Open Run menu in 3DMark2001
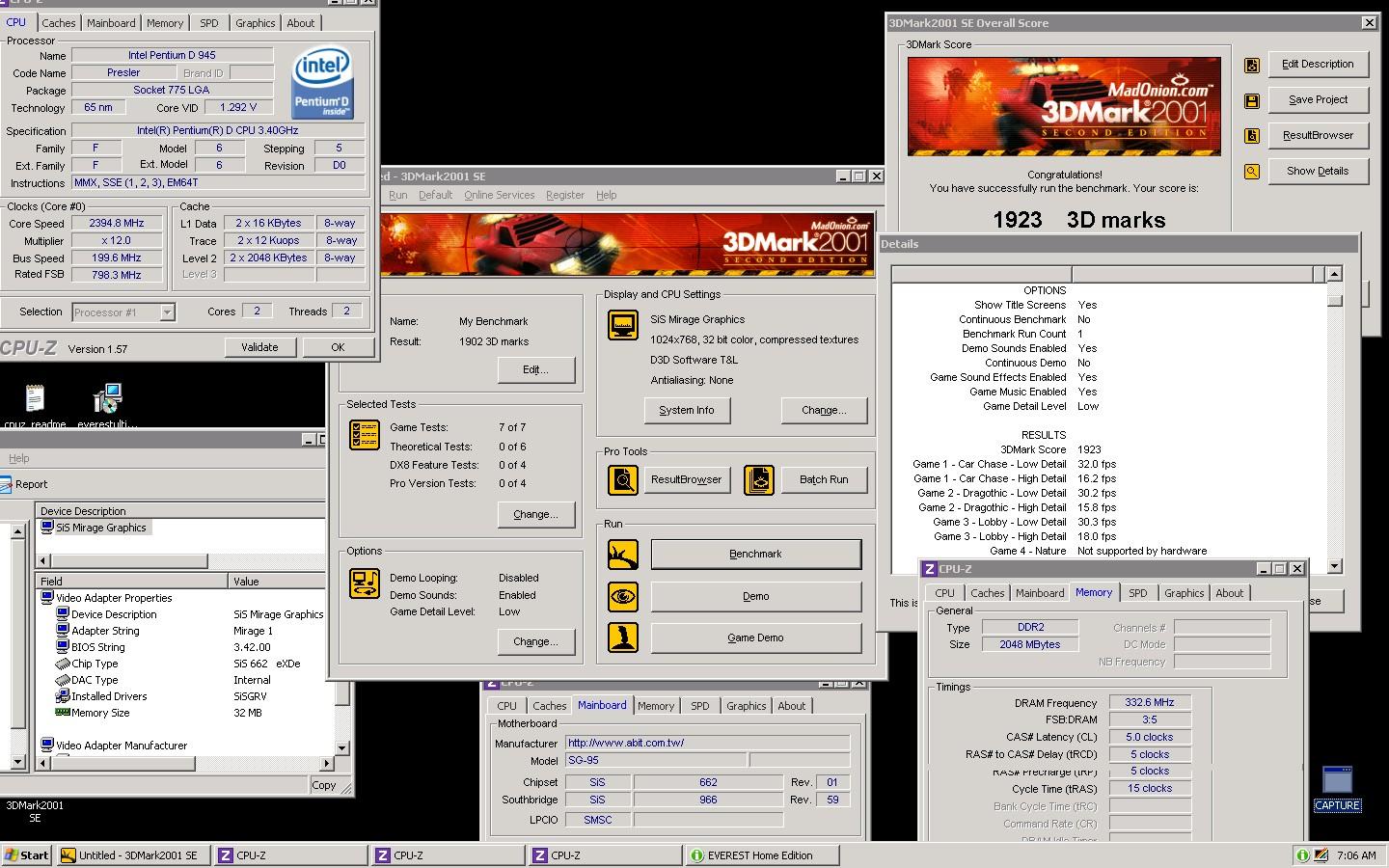This screenshot has height=868, width=1389. pyautogui.click(x=397, y=195)
